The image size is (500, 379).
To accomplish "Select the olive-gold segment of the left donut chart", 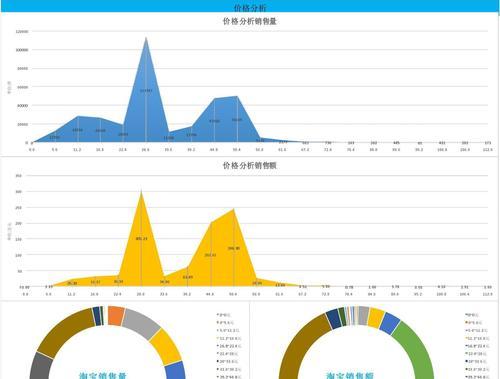I will pyautogui.click(x=67, y=332).
